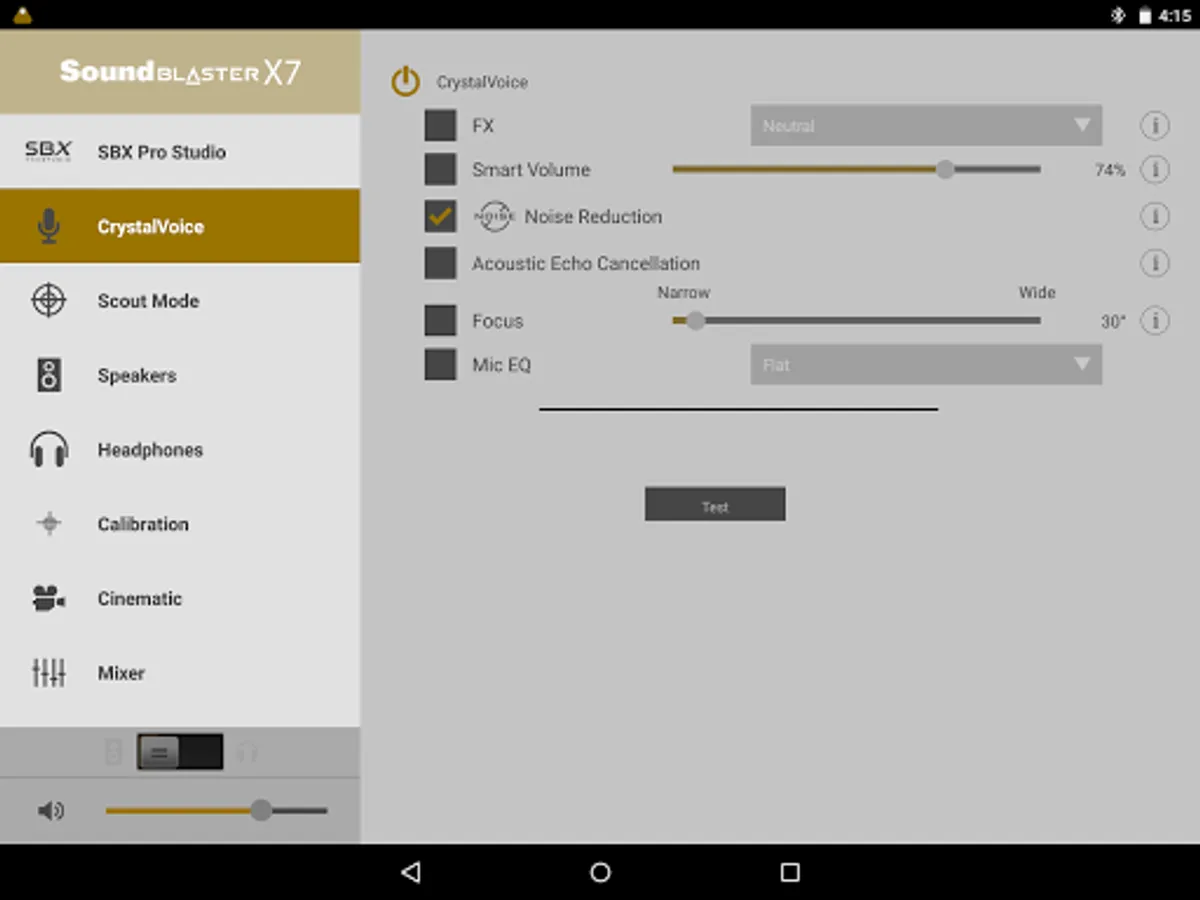Click speaker icon beside output switch
The image size is (1200, 900).
pyautogui.click(x=113, y=752)
